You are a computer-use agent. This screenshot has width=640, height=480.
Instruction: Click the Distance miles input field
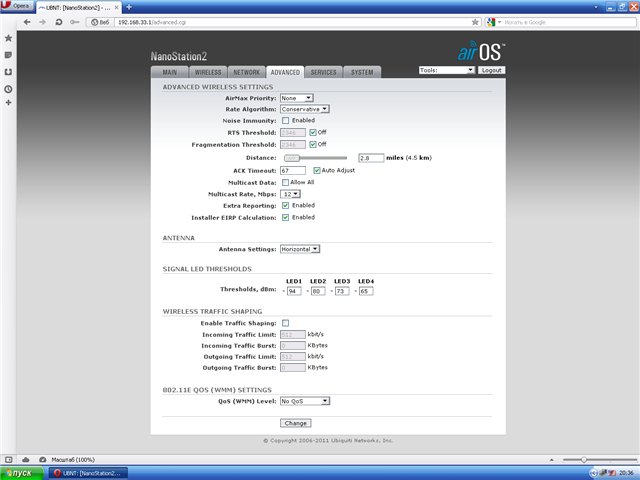(x=371, y=158)
